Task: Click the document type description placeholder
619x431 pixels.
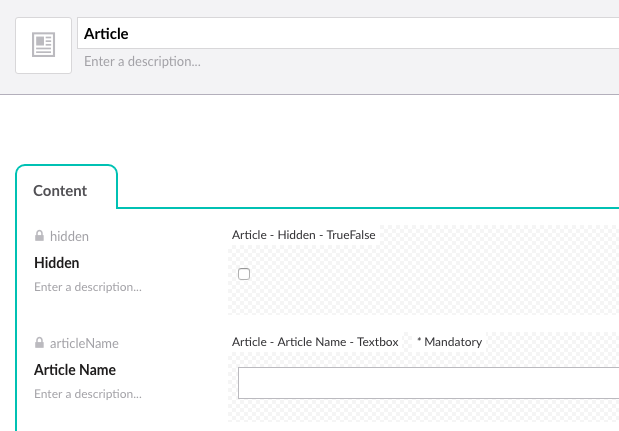Action: pos(142,62)
